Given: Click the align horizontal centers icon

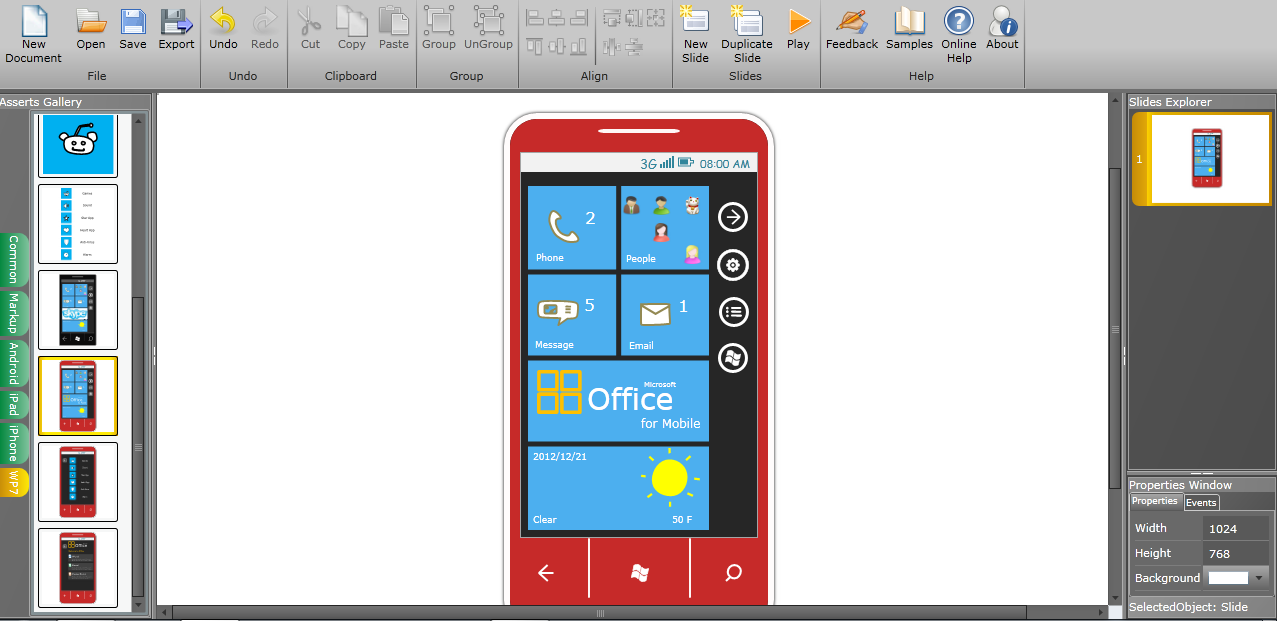Looking at the screenshot, I should tap(557, 17).
